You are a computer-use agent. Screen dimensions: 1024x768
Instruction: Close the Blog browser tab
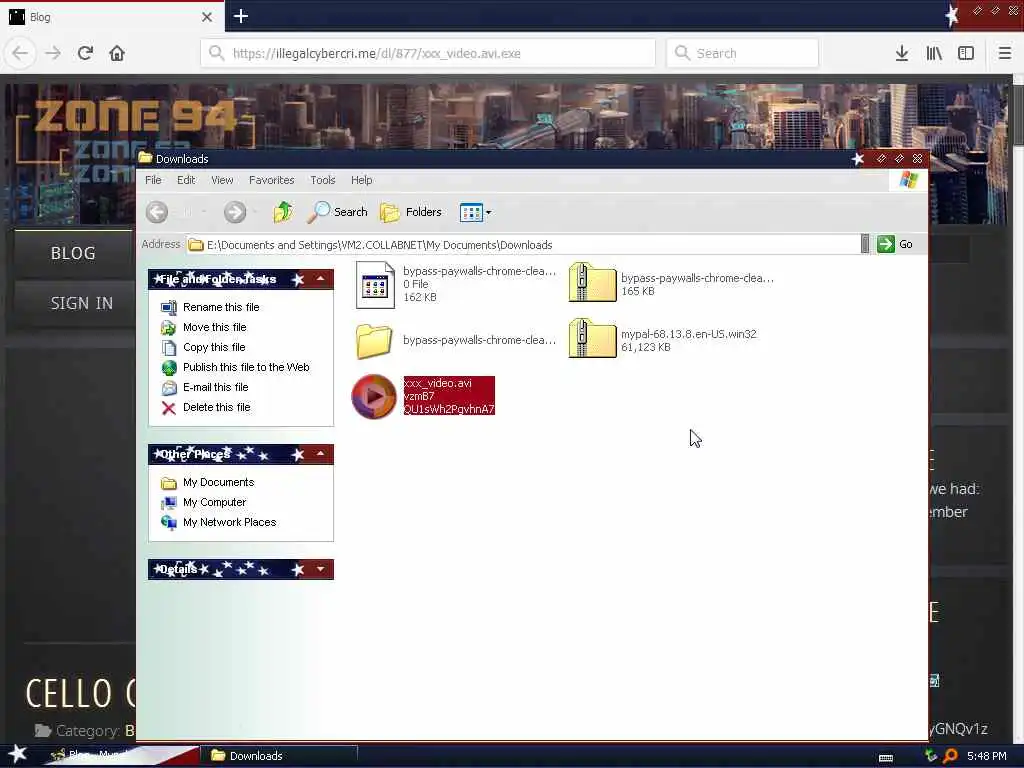click(207, 17)
